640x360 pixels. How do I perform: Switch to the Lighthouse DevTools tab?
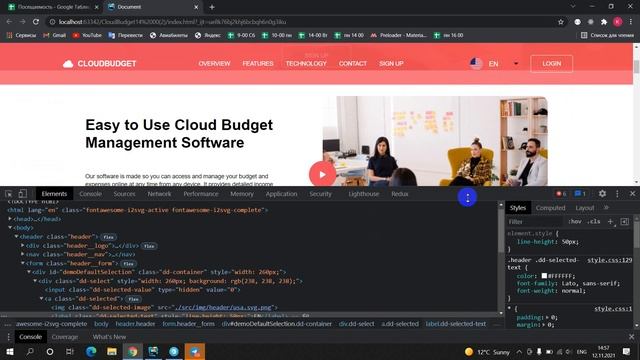(x=364, y=194)
